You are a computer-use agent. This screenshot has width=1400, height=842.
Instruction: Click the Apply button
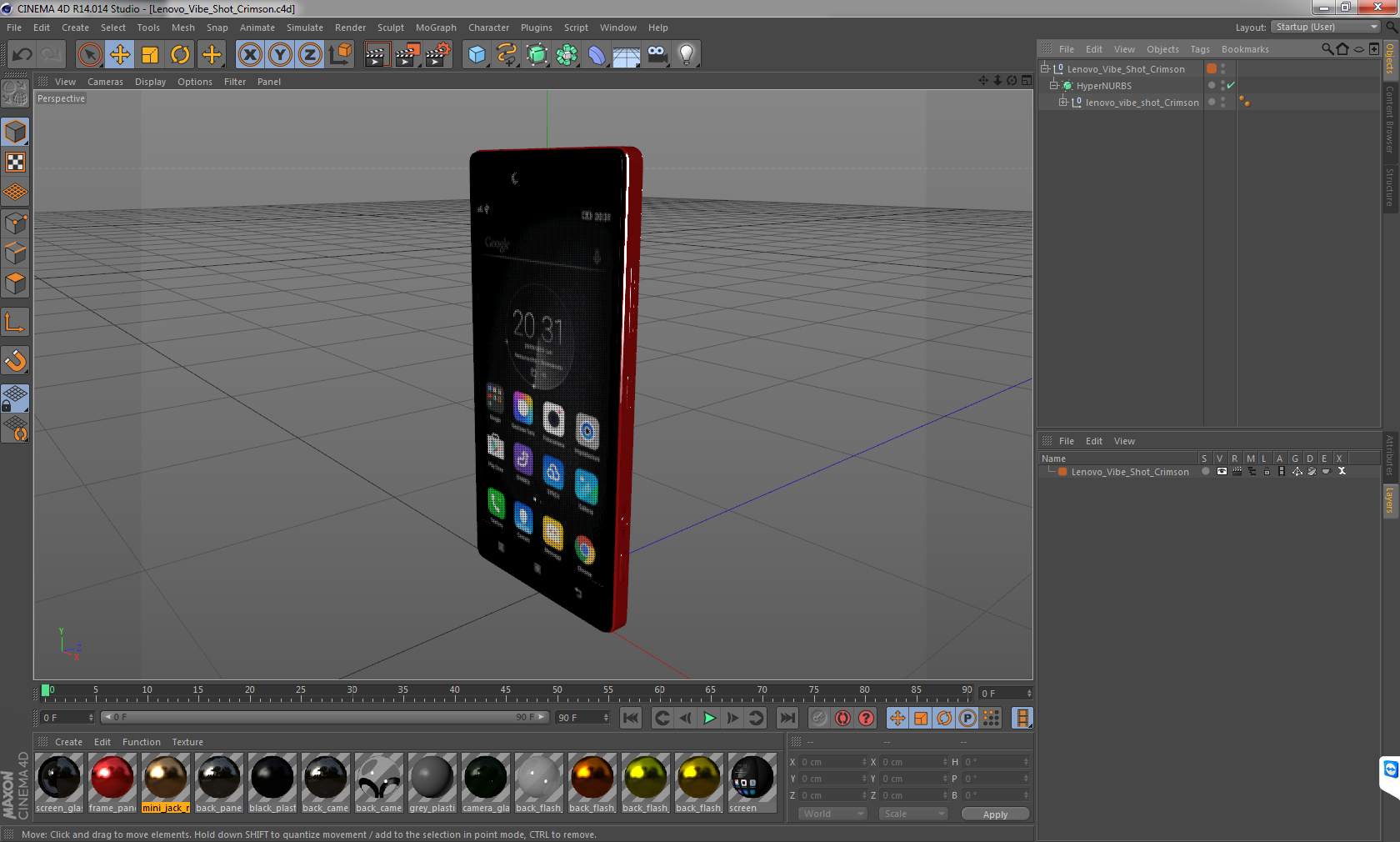click(995, 814)
